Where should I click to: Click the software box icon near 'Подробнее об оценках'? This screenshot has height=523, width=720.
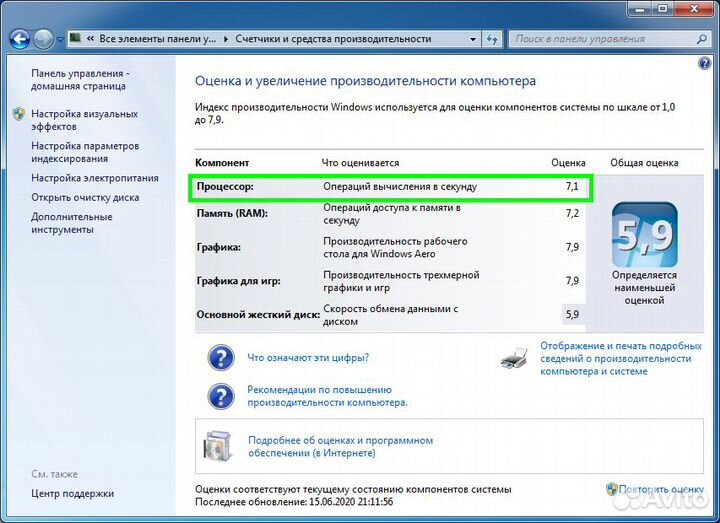(219, 446)
